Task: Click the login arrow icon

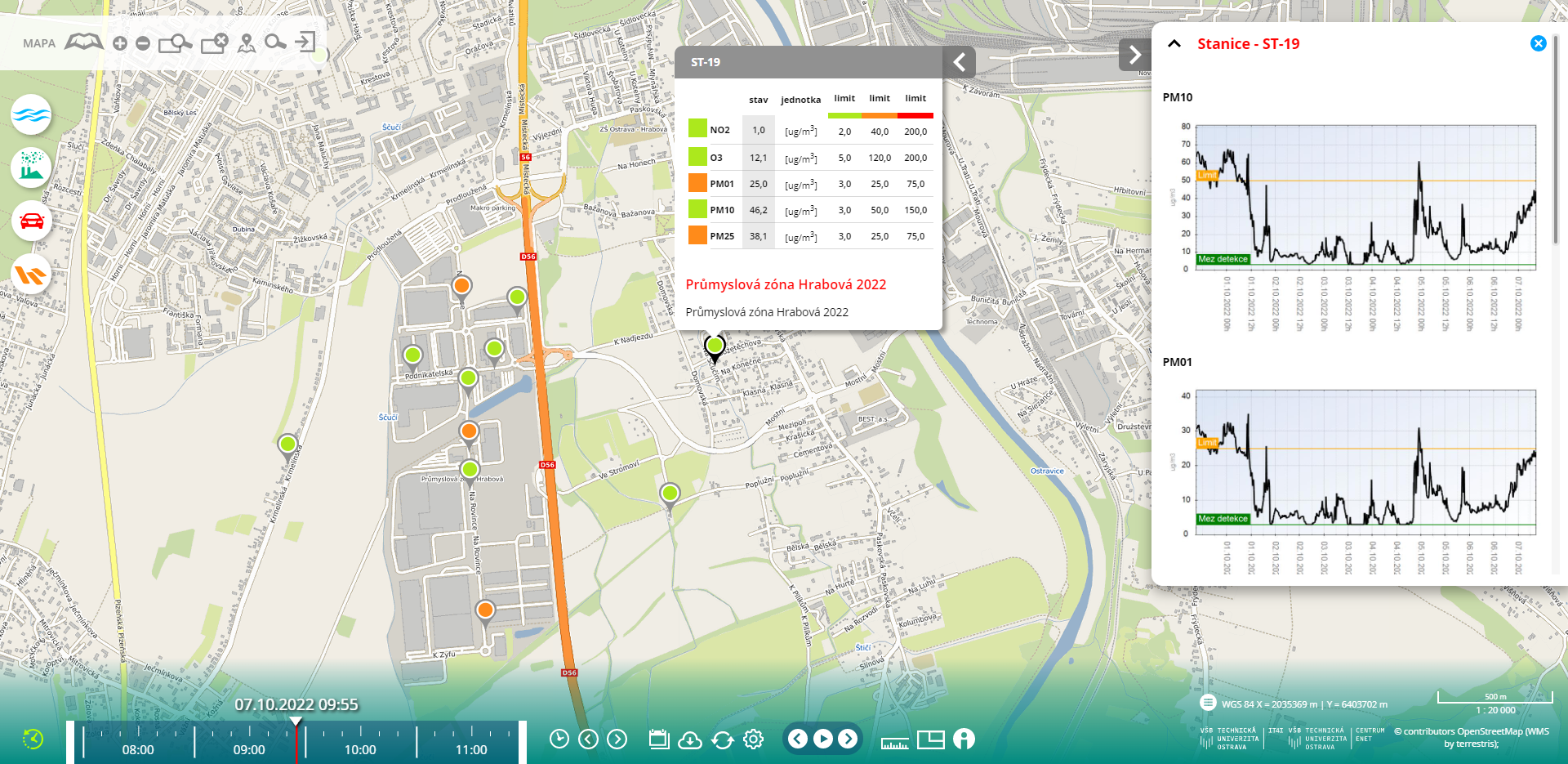Action: (305, 42)
